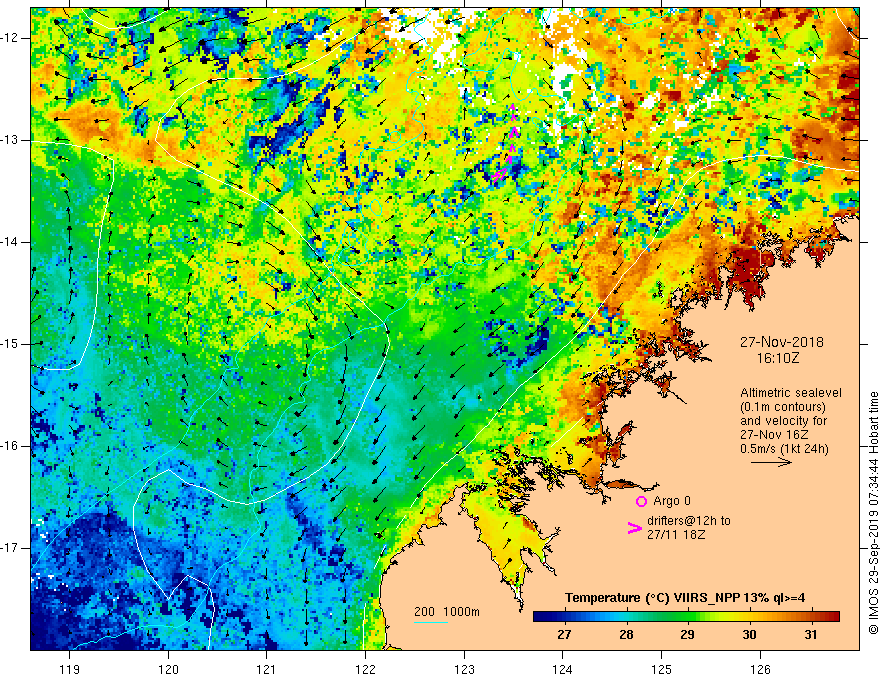880x680 pixels.
Task: Click the magenta drifter track on the map
Action: click(506, 141)
